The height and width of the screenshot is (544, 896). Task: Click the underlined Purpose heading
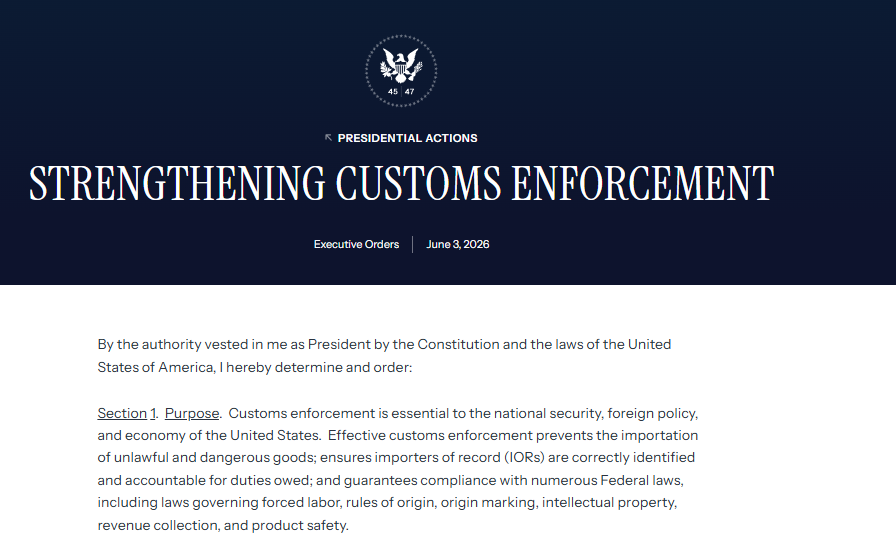pos(192,413)
